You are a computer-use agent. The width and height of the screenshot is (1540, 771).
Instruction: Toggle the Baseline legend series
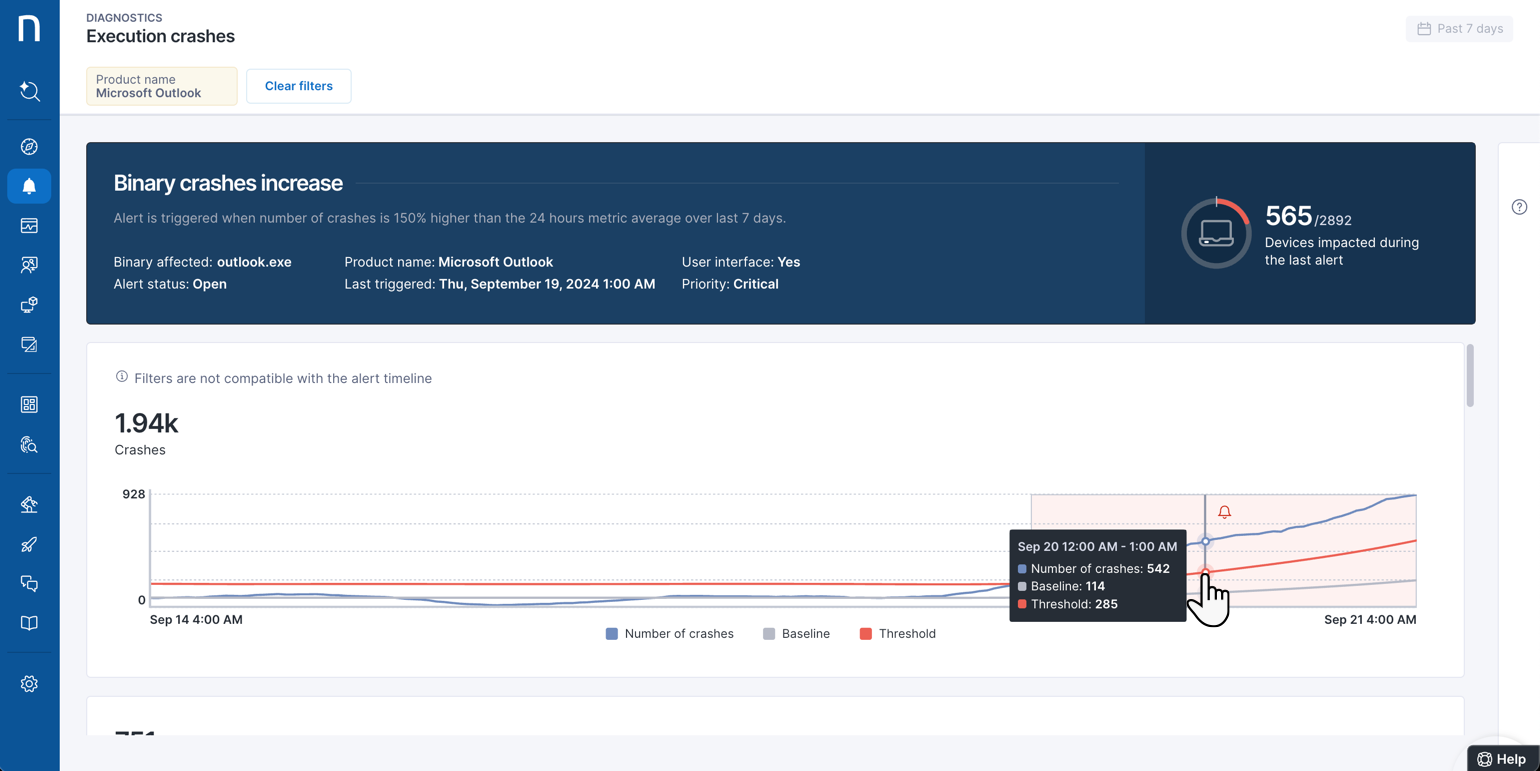(796, 634)
